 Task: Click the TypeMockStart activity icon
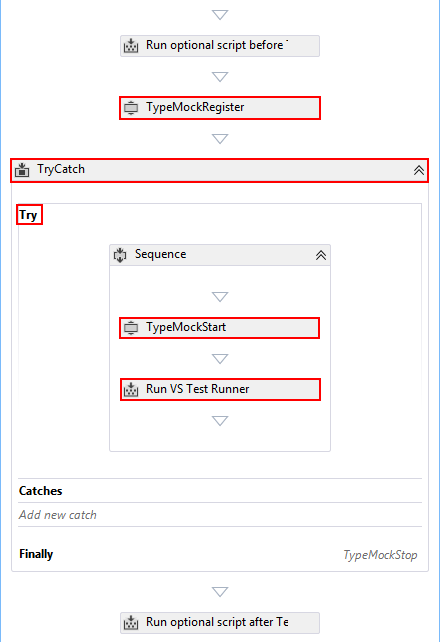tap(131, 328)
